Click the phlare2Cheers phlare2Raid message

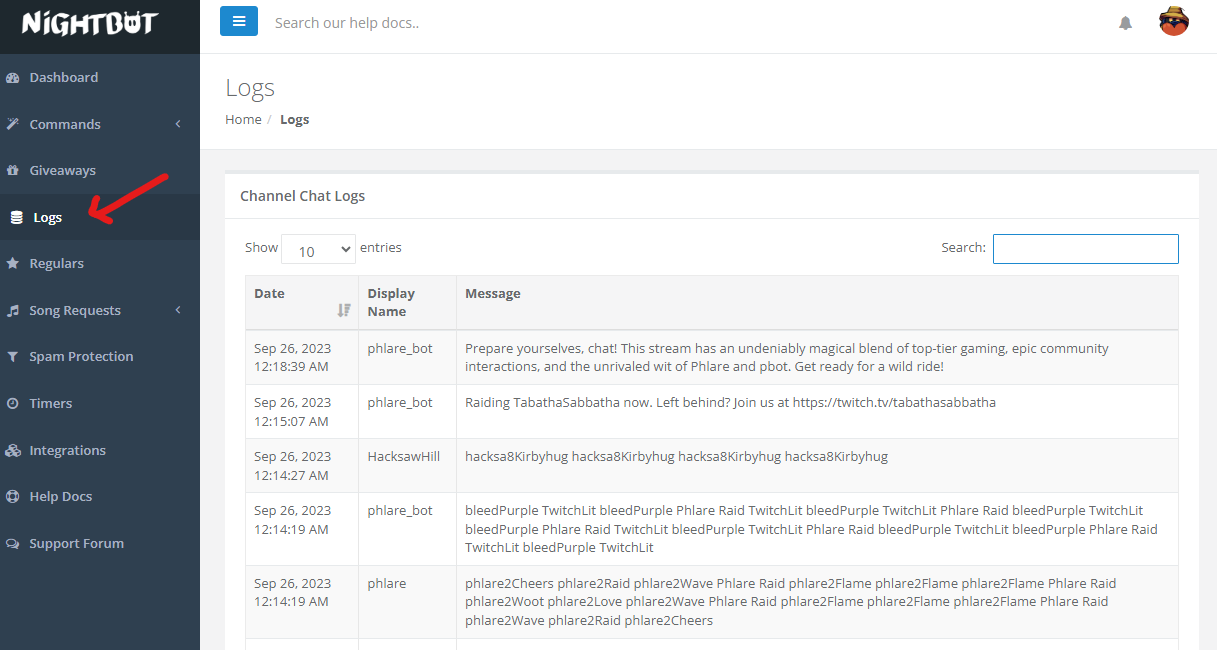pyautogui.click(x=790, y=602)
